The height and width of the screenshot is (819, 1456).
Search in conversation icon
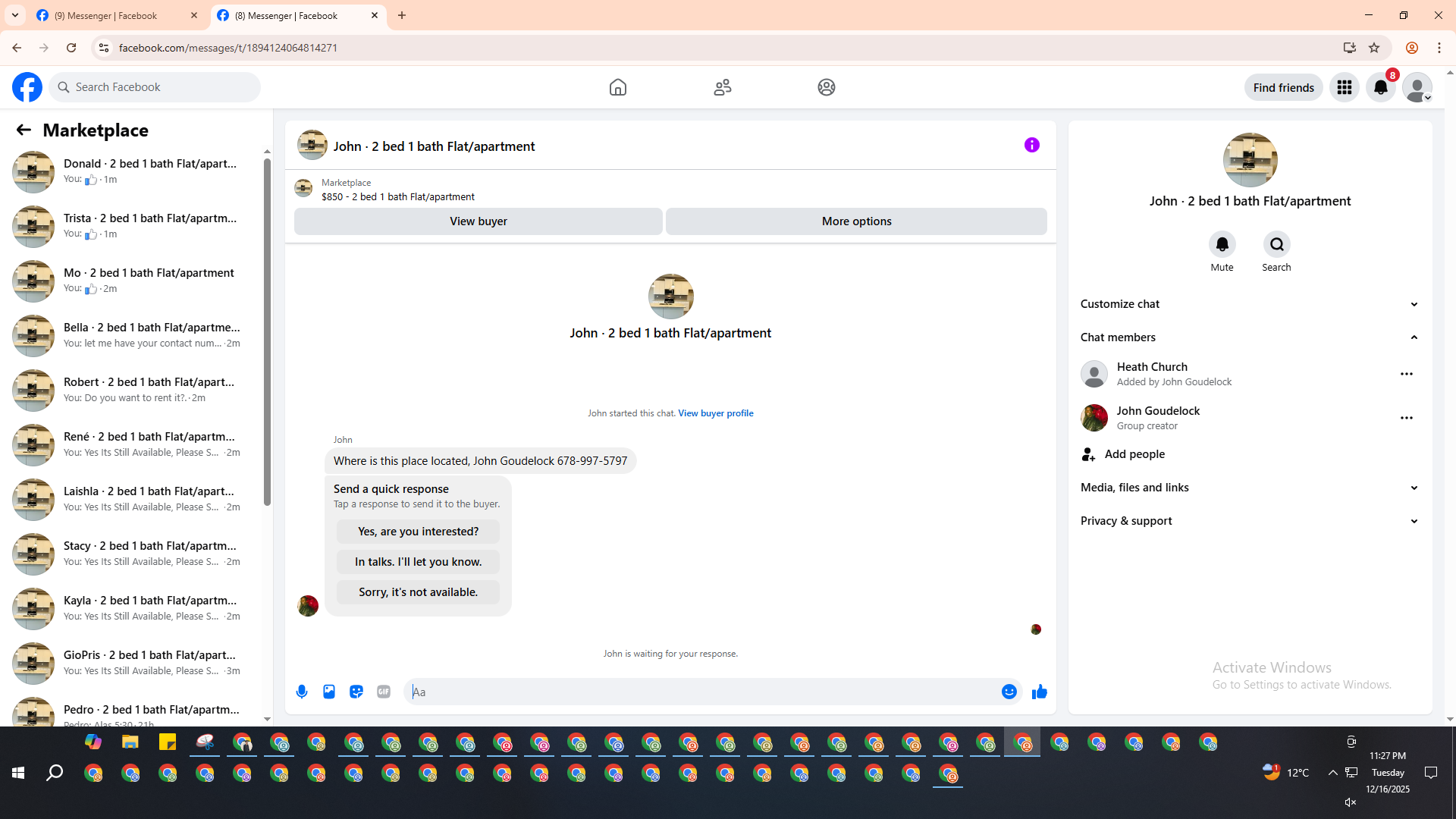click(1277, 244)
